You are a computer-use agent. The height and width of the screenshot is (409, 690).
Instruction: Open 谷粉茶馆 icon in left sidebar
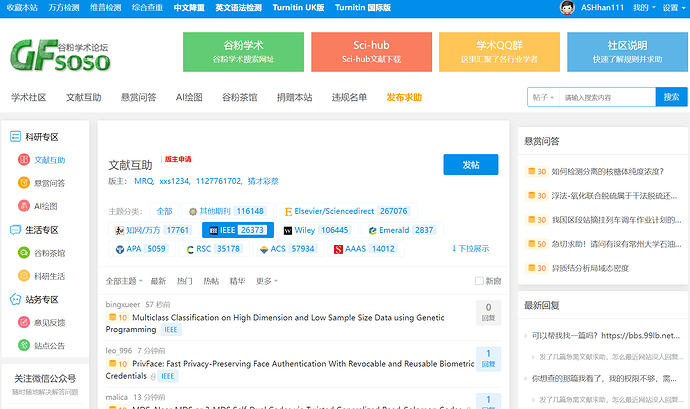point(24,253)
